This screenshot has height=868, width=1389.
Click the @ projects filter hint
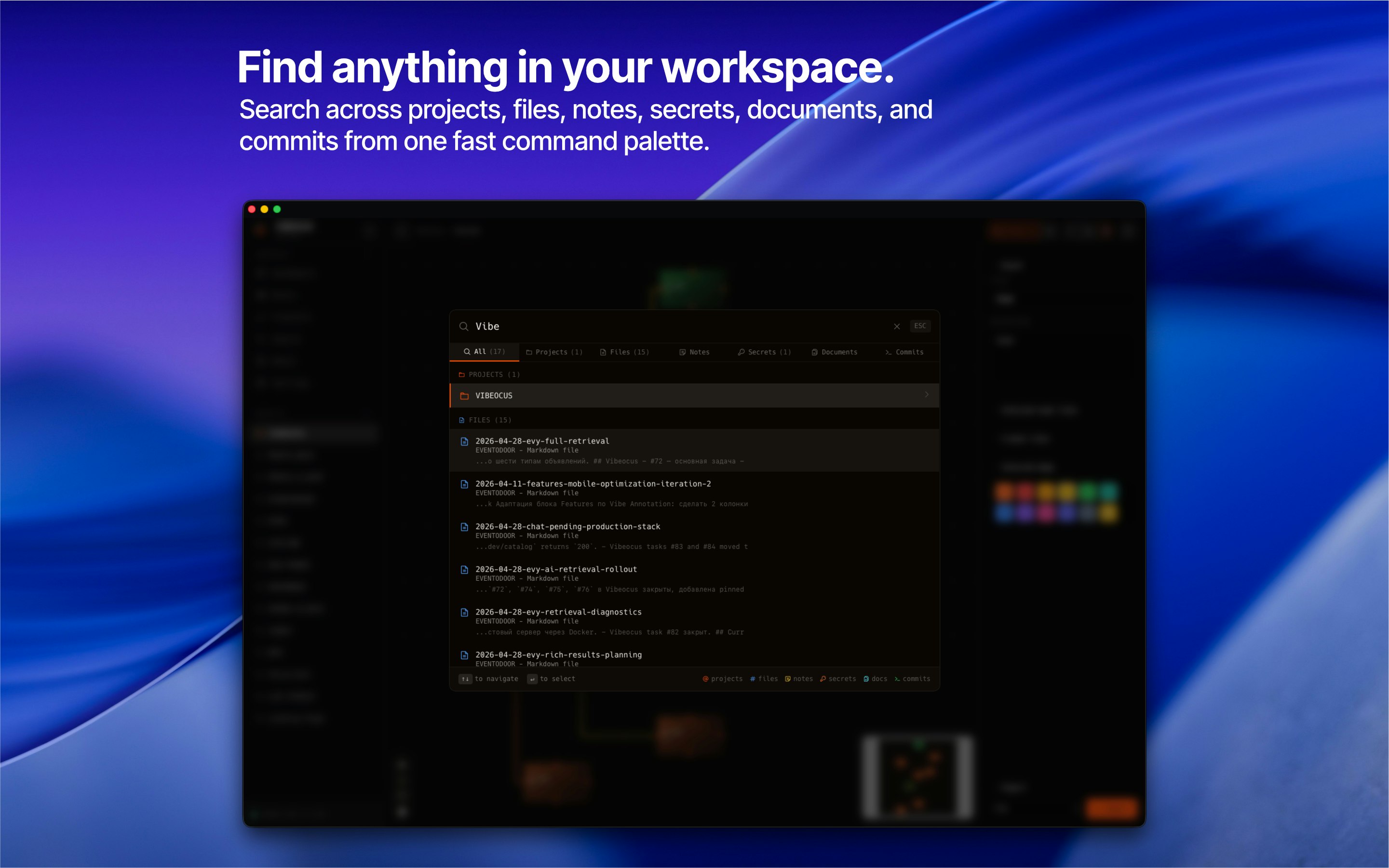722,679
